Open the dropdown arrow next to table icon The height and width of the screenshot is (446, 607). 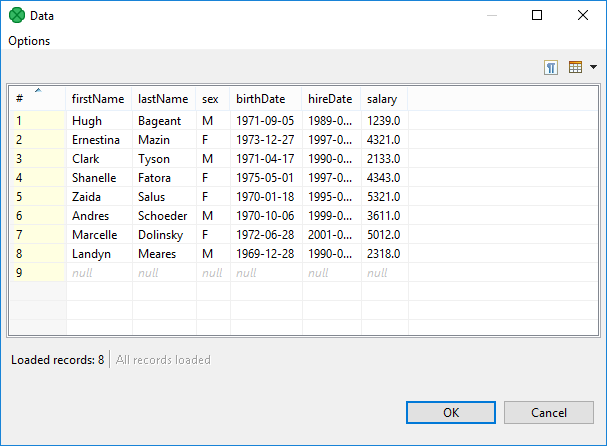[593, 67]
